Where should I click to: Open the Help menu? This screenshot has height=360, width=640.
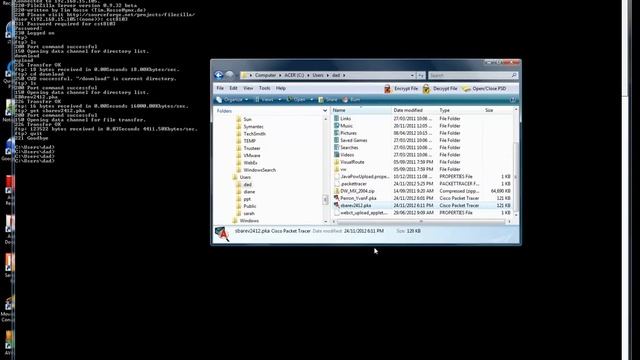[281, 88]
